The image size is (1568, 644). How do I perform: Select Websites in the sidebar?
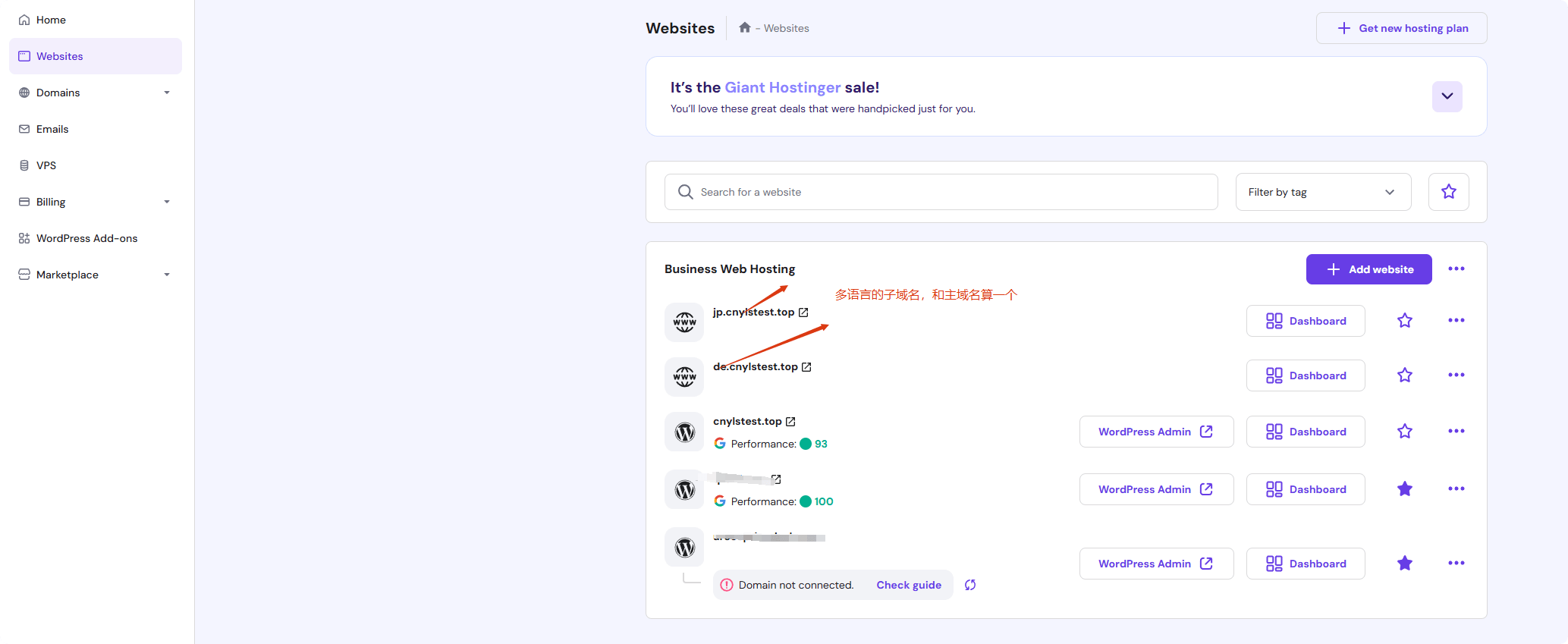96,56
